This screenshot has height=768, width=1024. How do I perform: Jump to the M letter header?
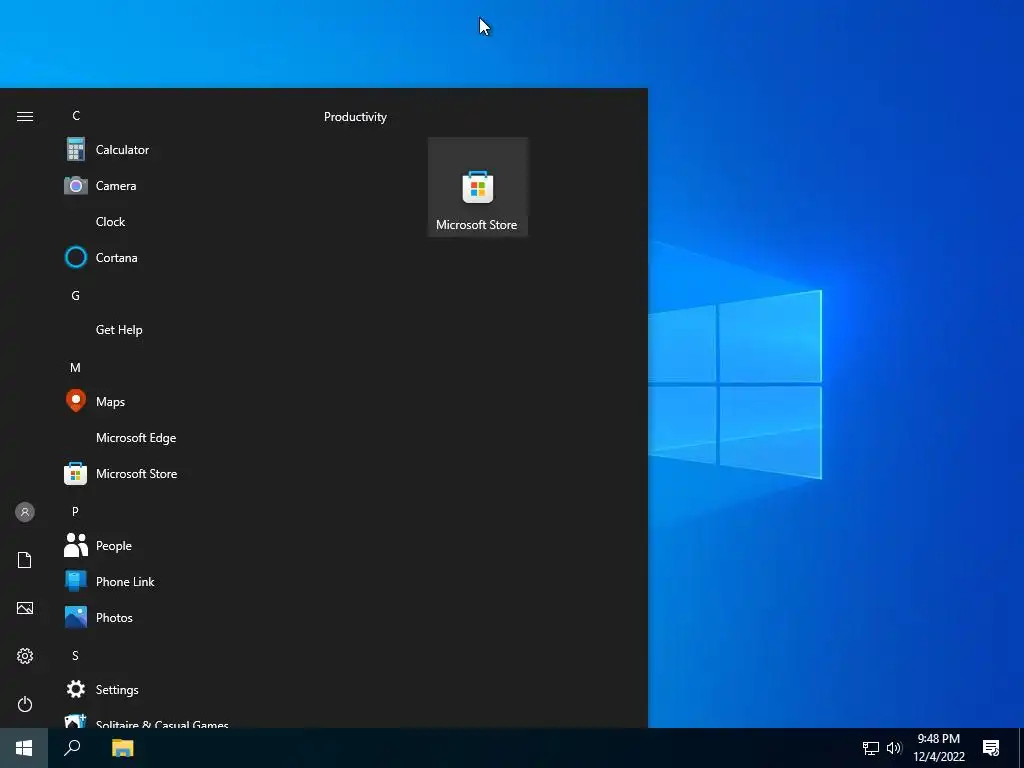(x=76, y=368)
